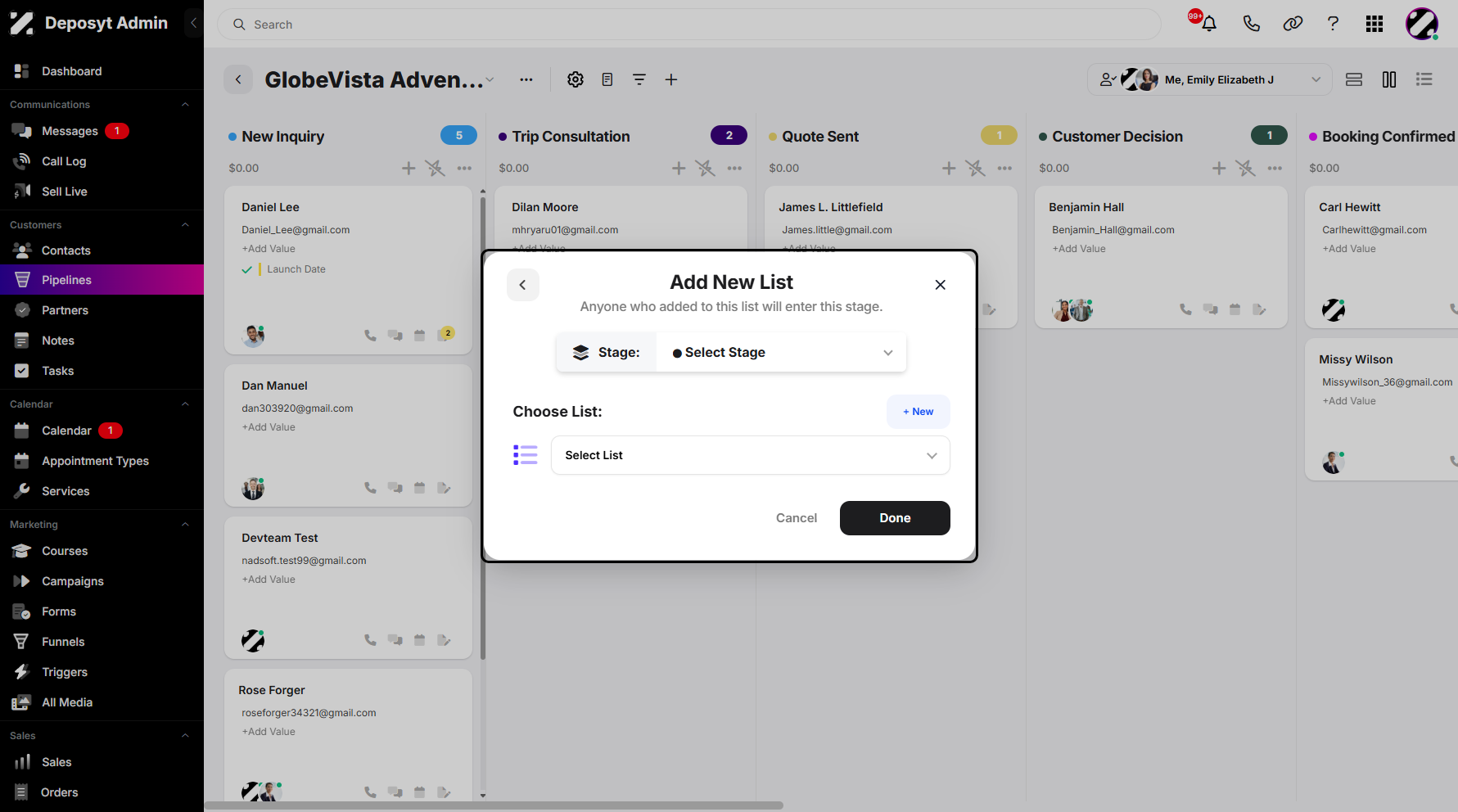Switch to column board view icon
Screen dimensions: 1458x812
pos(1389,79)
